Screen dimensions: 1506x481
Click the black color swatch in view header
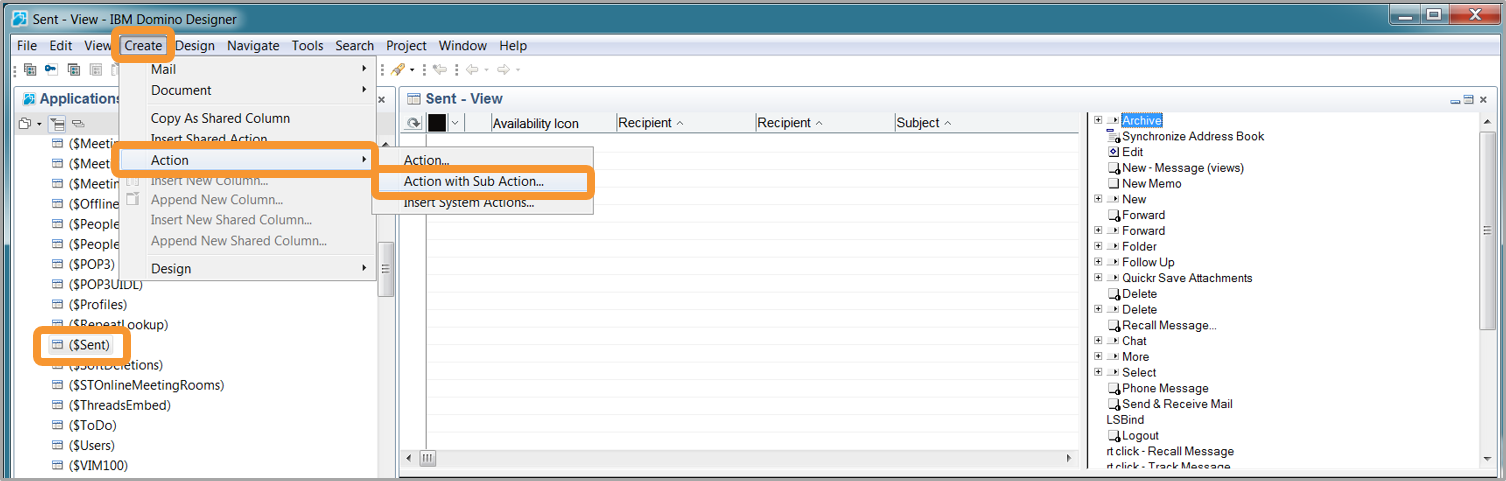click(437, 123)
